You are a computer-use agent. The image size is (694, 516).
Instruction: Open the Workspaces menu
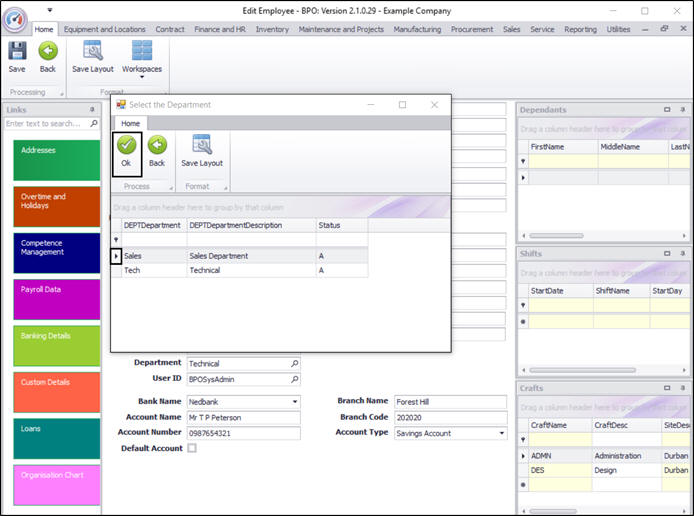pos(142,59)
